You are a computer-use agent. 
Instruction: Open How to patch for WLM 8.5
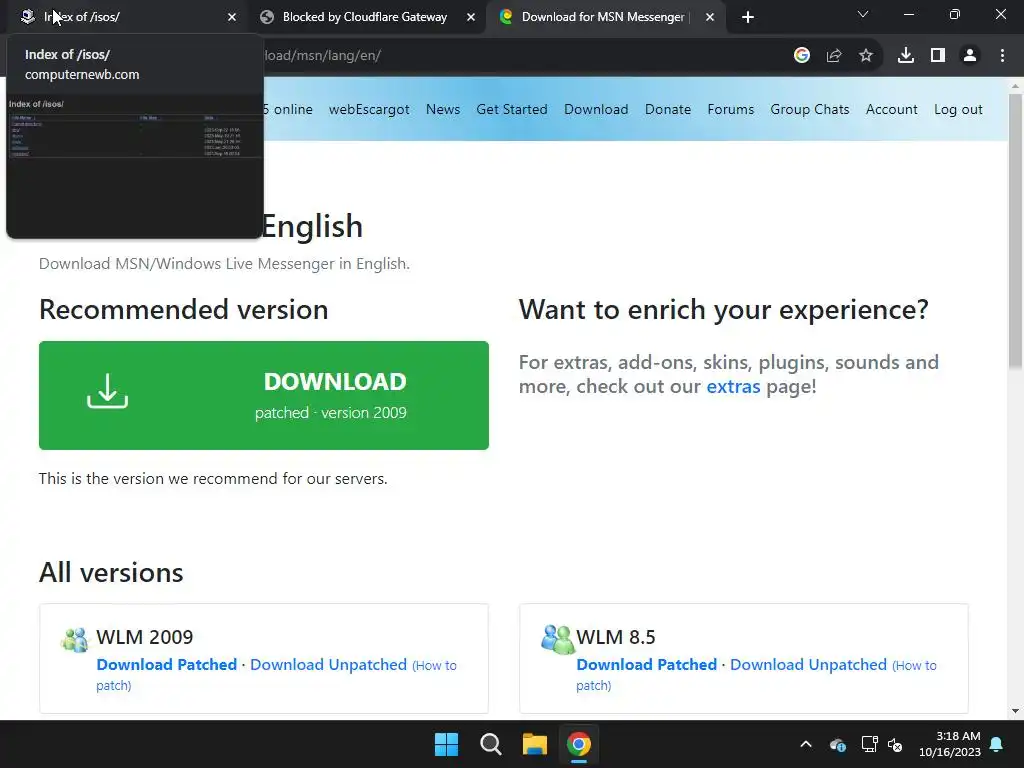pos(914,666)
